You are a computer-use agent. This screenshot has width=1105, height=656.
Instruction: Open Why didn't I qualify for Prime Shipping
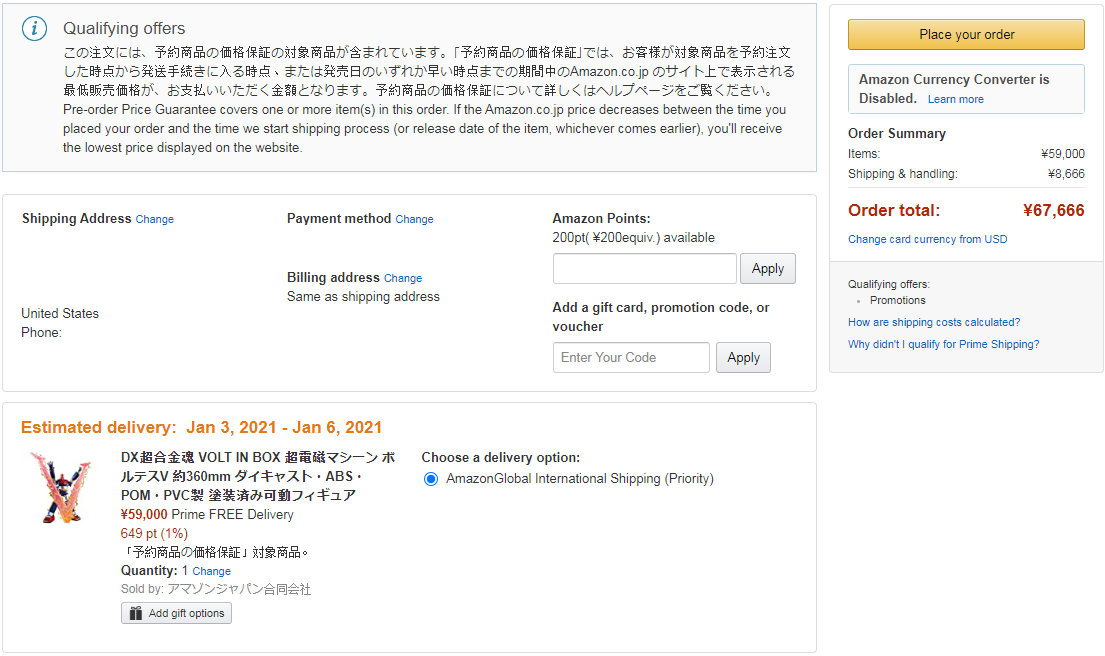943,345
